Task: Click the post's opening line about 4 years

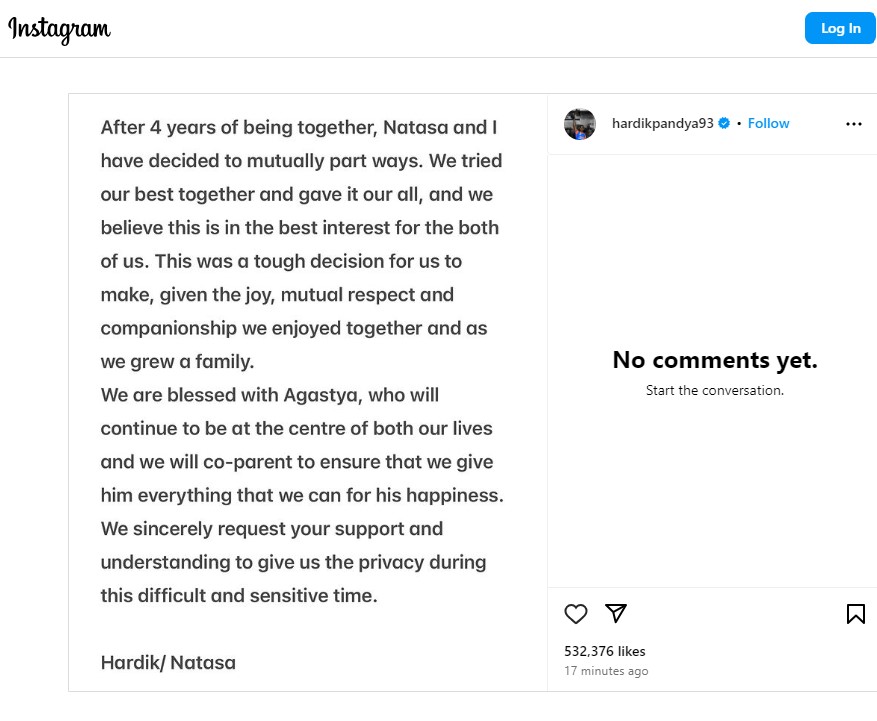Action: coord(299,128)
